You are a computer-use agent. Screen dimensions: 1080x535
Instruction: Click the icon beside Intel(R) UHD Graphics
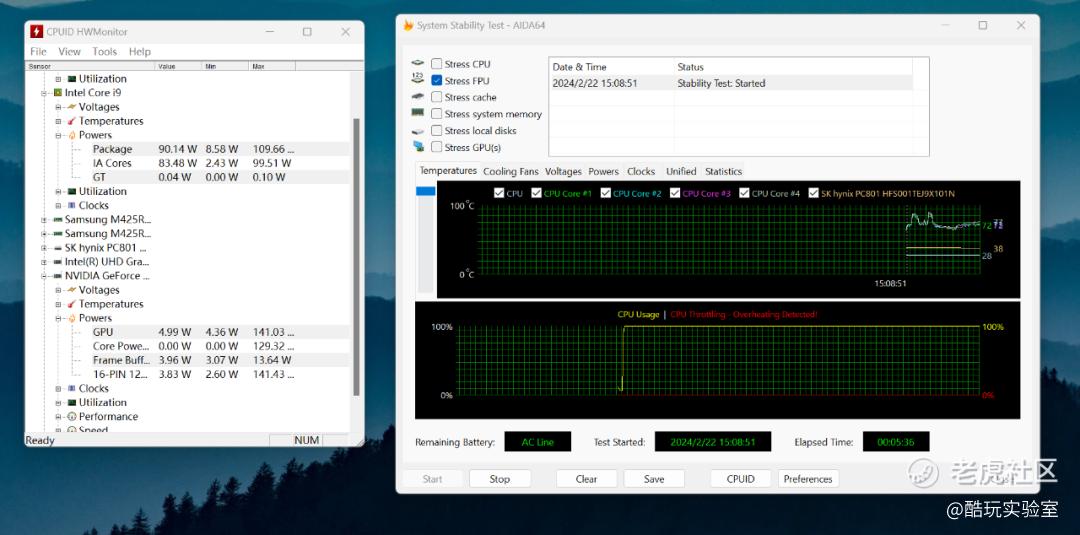click(x=58, y=262)
